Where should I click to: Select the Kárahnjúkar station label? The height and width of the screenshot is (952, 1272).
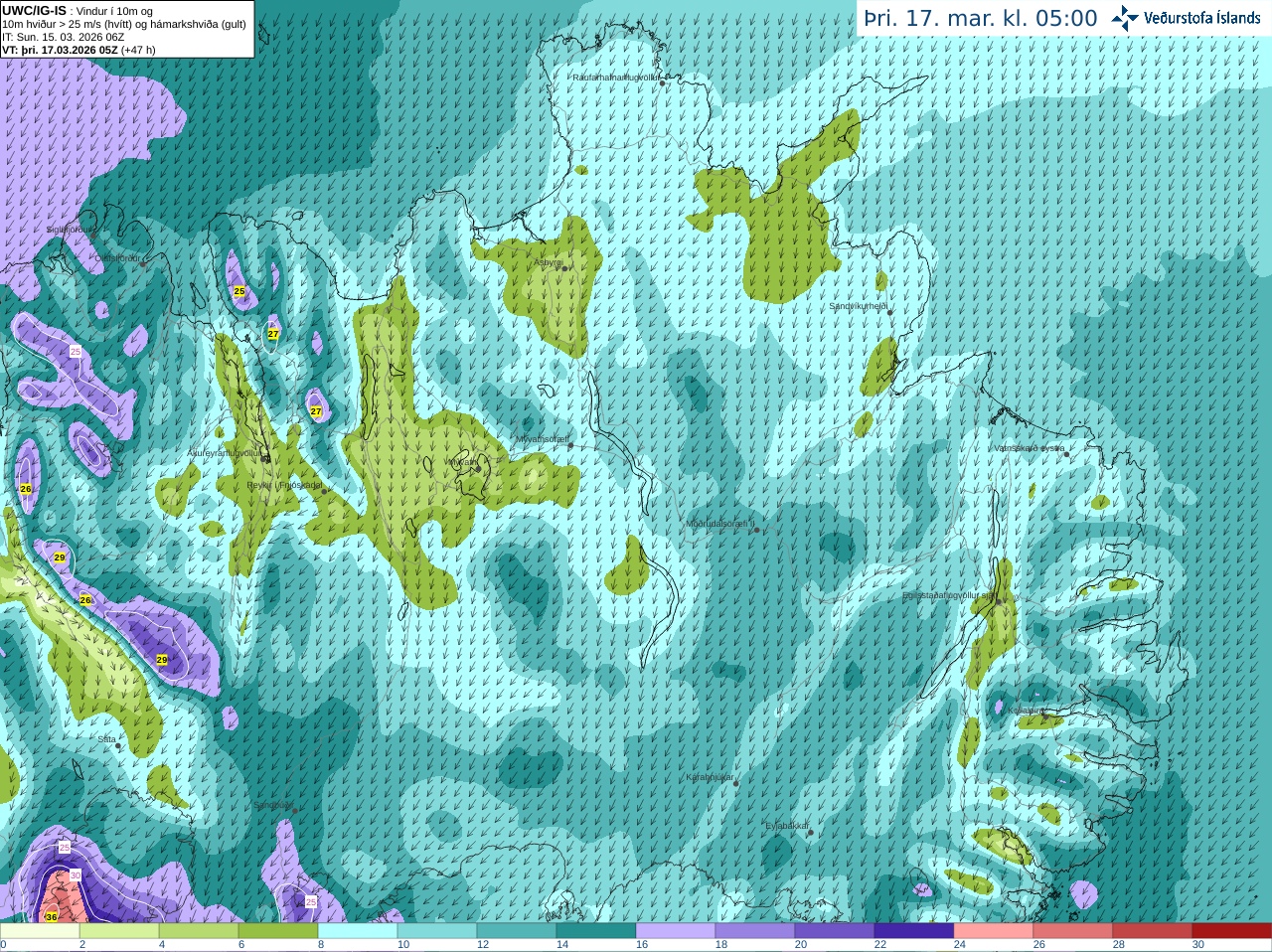[x=710, y=777]
